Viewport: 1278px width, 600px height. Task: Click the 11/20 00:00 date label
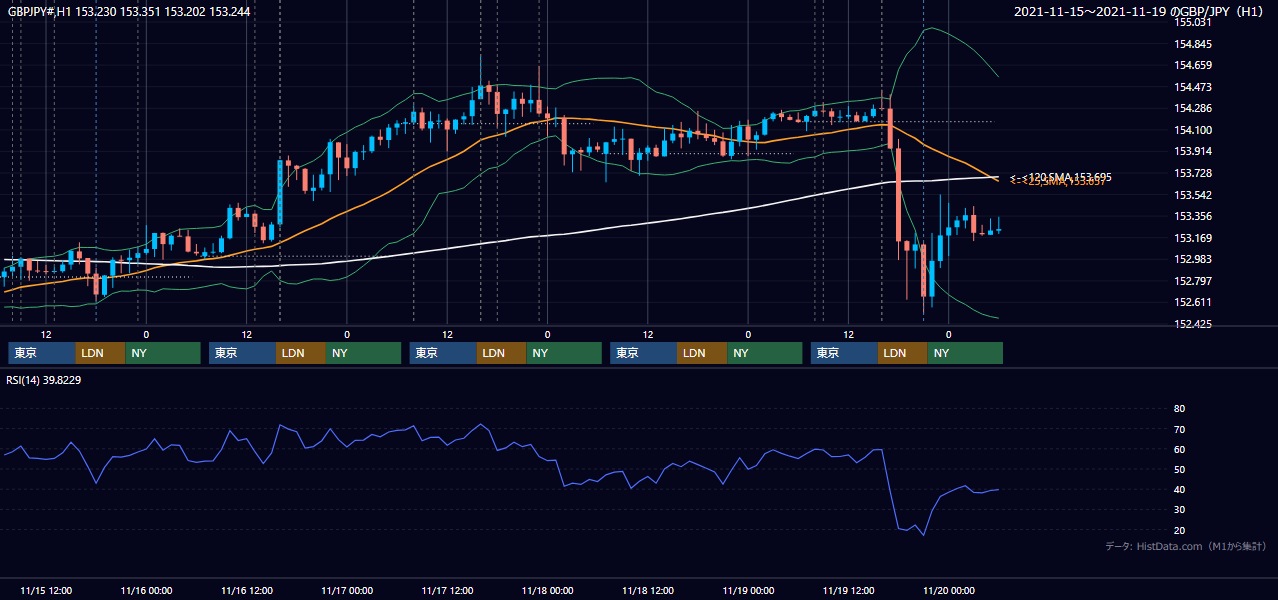[x=949, y=590]
